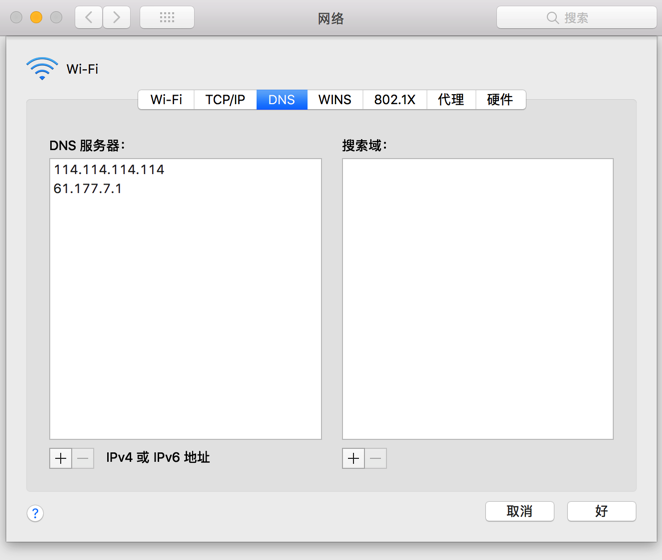Click the plus under DNS servers
Screen dimensions: 662x560
(x=60, y=459)
